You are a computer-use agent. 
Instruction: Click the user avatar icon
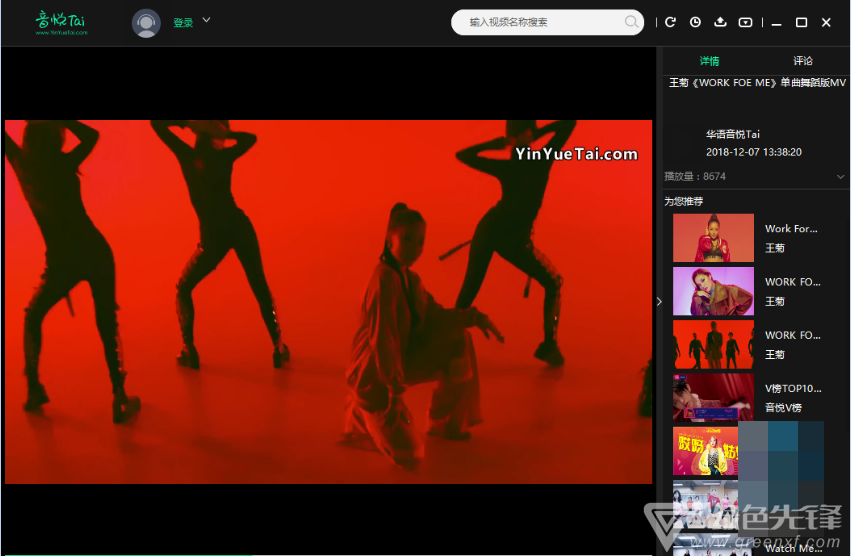point(146,23)
